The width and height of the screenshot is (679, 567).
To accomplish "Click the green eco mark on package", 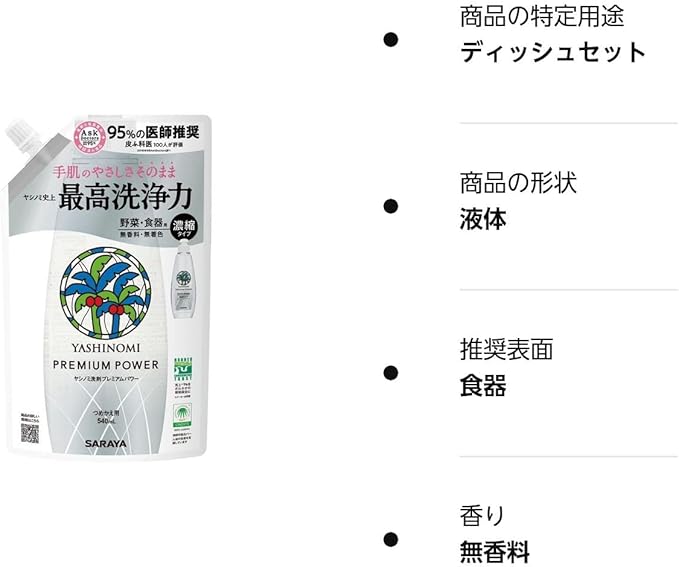I will pyautogui.click(x=183, y=369).
